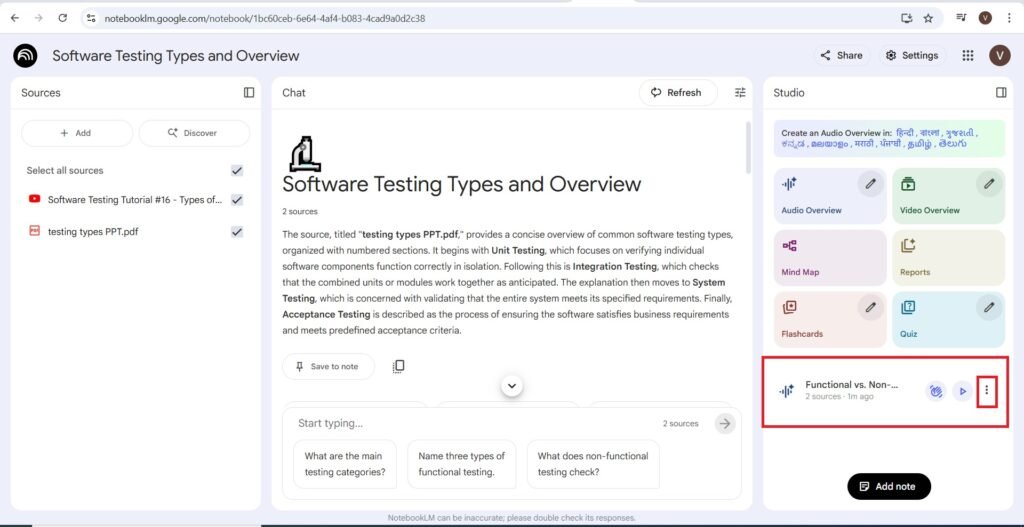1024x527 pixels.
Task: Play the Functional vs. Non audio overview
Action: point(961,391)
